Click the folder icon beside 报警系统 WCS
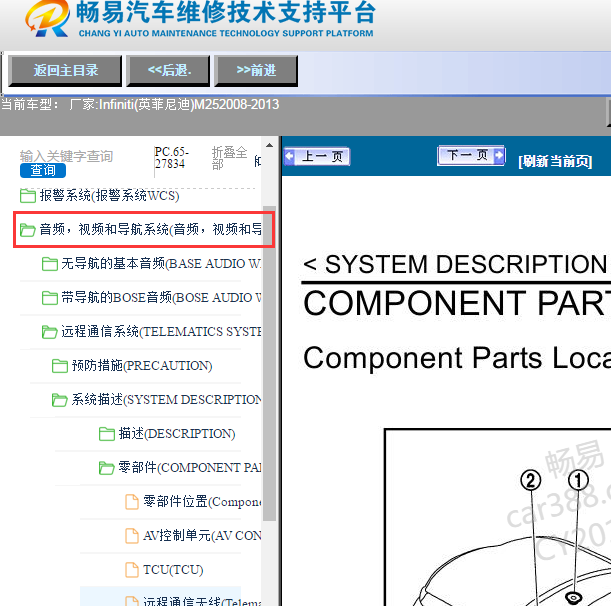611x606 pixels. (28, 196)
